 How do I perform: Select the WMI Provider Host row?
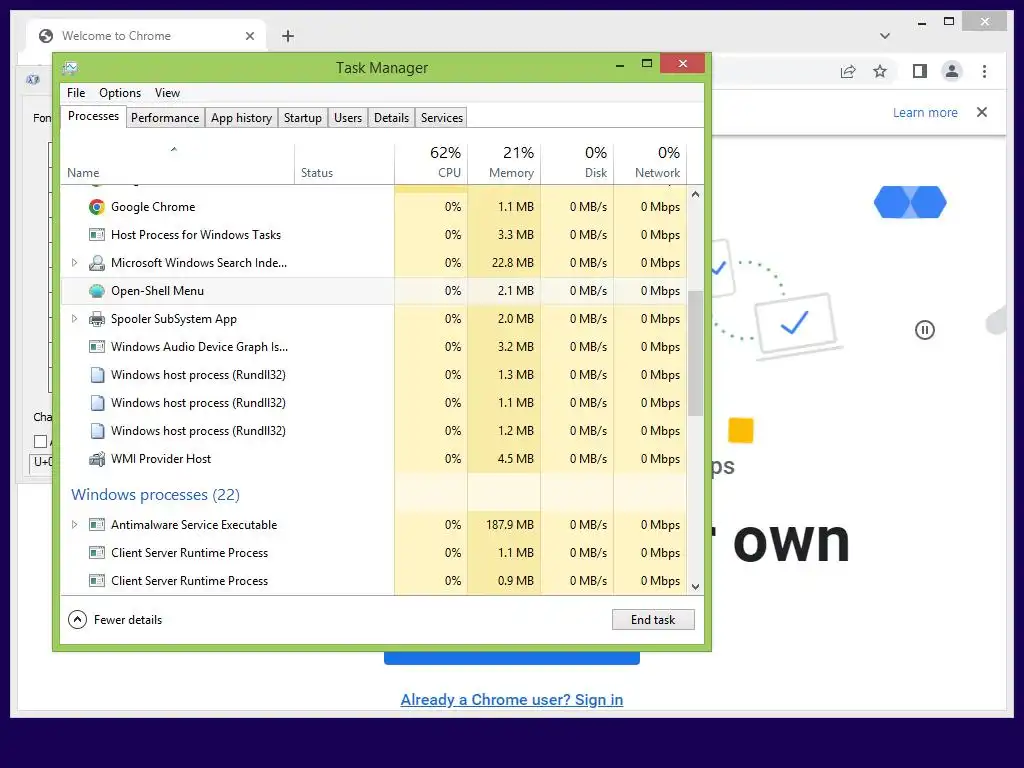click(374, 459)
